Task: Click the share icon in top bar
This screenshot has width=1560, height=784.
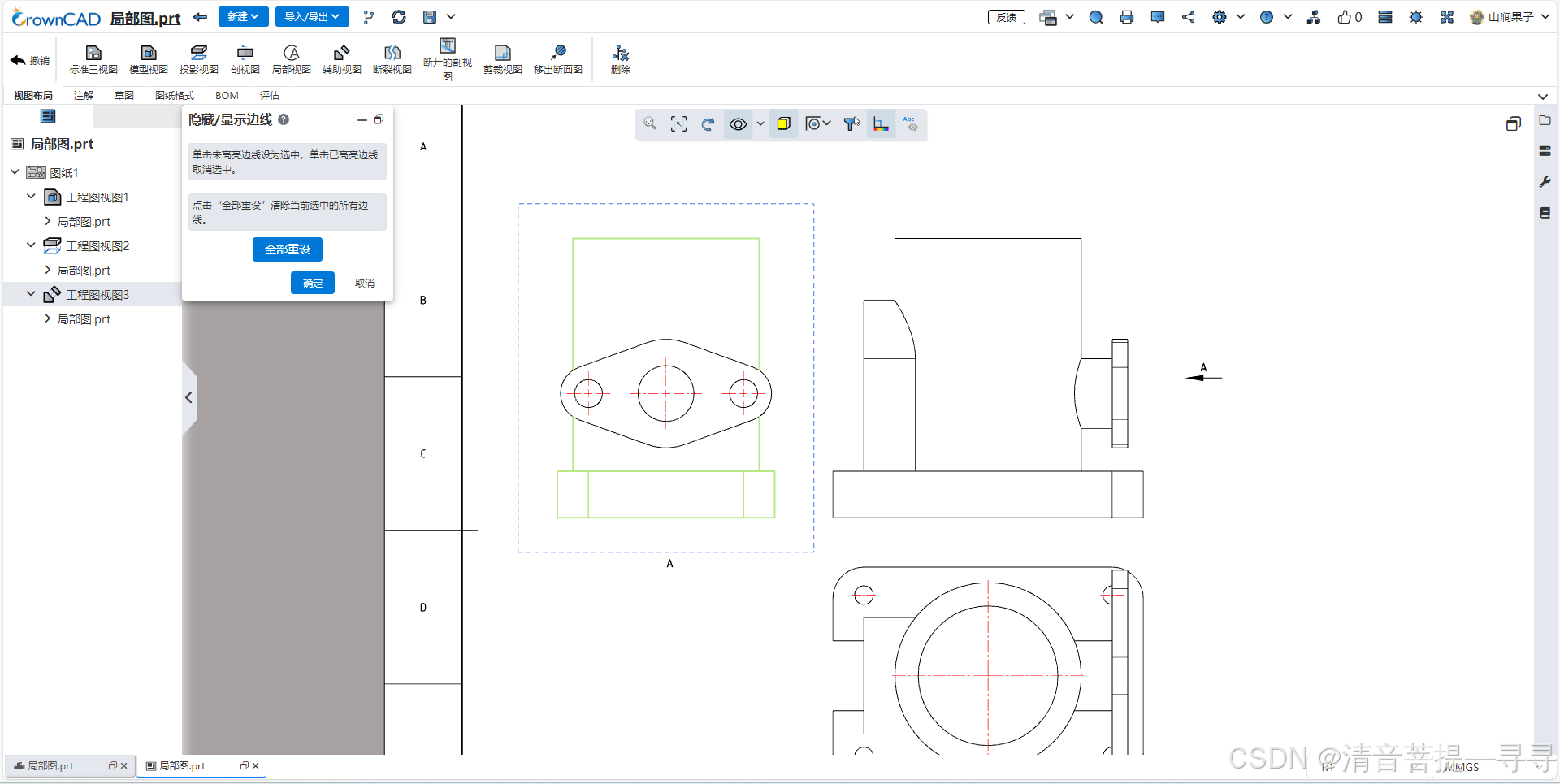Action: tap(1189, 17)
